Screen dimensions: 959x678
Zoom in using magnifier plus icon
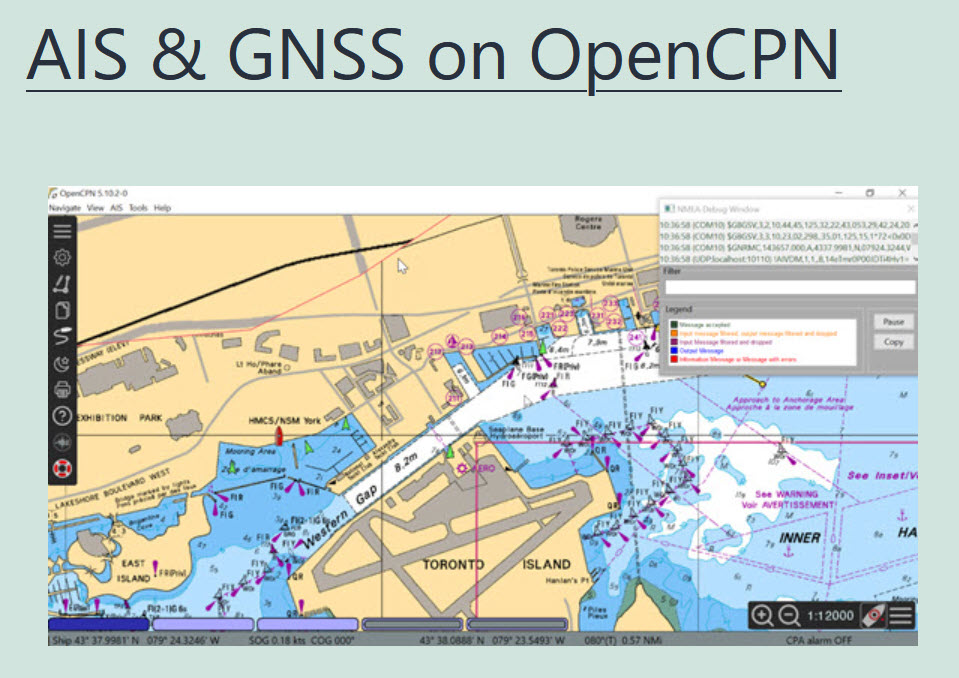pos(762,616)
